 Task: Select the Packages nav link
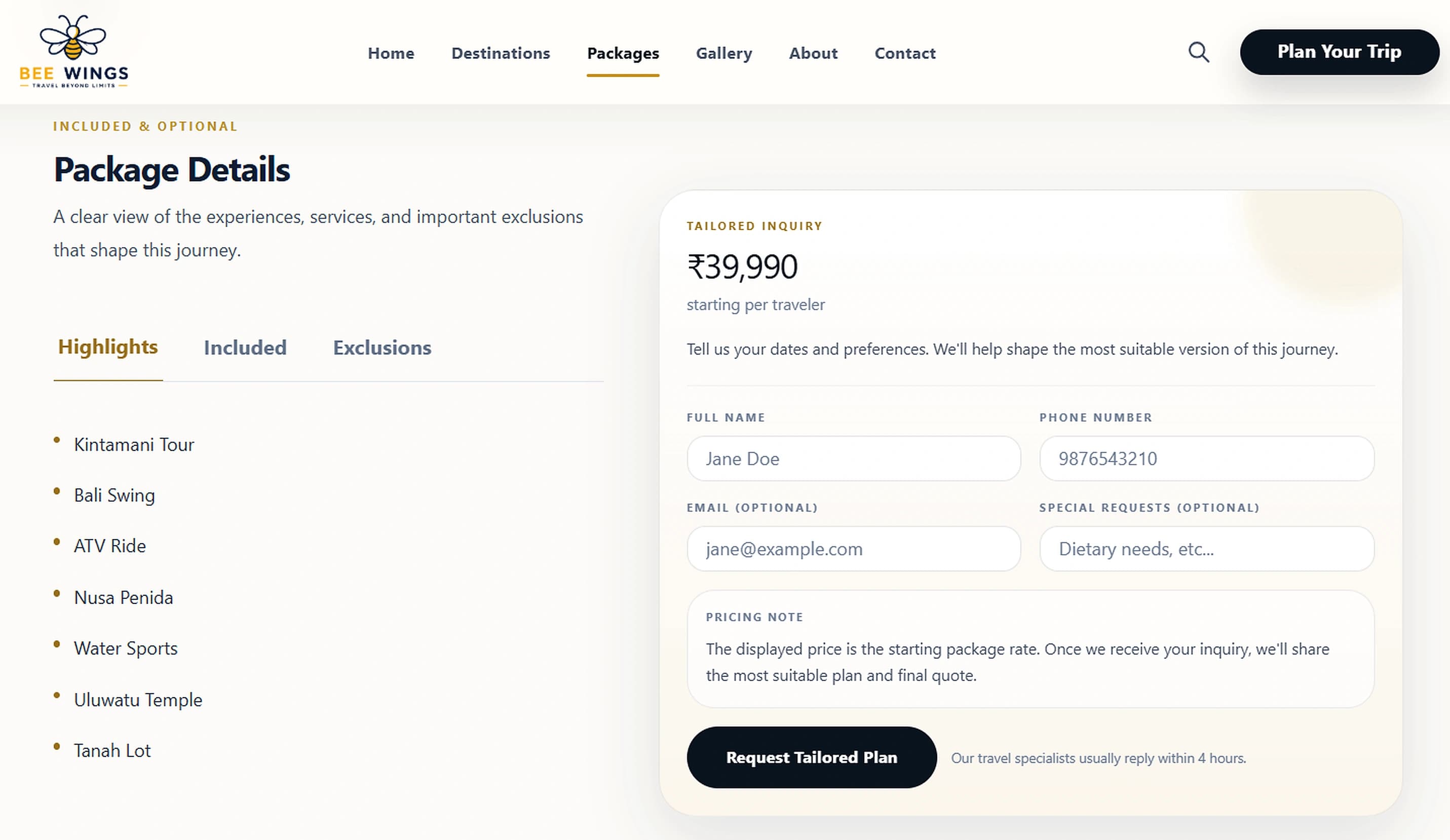click(623, 53)
